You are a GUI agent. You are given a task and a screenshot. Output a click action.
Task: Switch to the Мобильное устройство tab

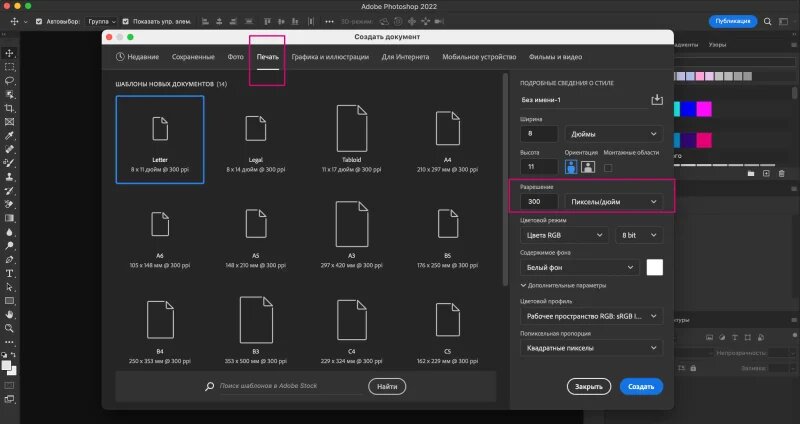[x=479, y=57]
